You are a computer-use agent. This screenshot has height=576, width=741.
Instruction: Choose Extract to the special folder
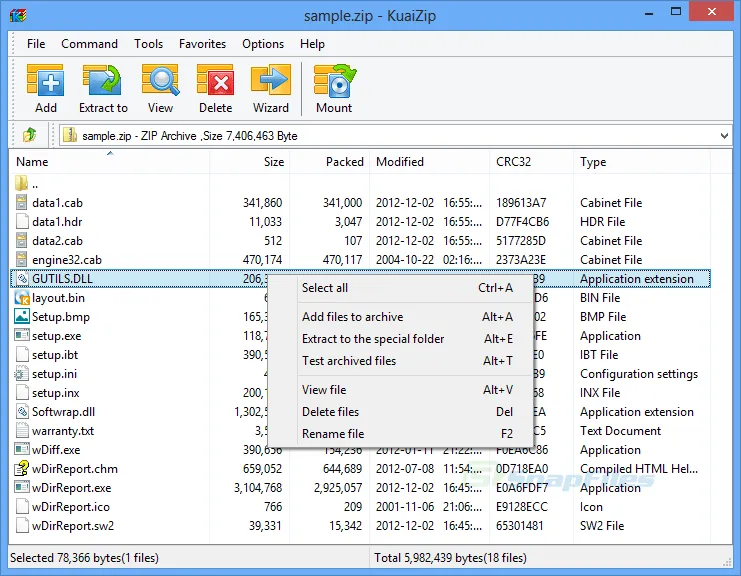click(x=401, y=338)
